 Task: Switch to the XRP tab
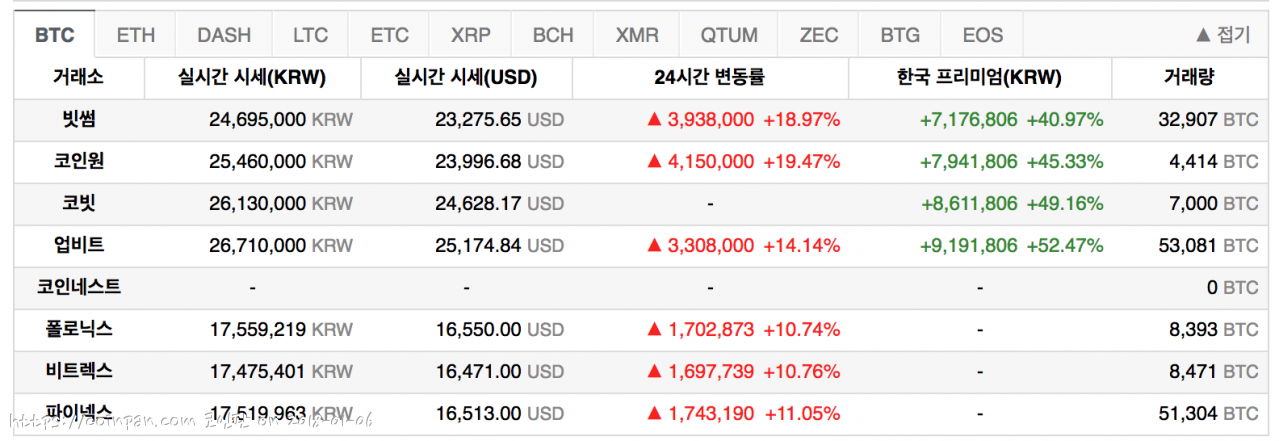click(x=470, y=35)
